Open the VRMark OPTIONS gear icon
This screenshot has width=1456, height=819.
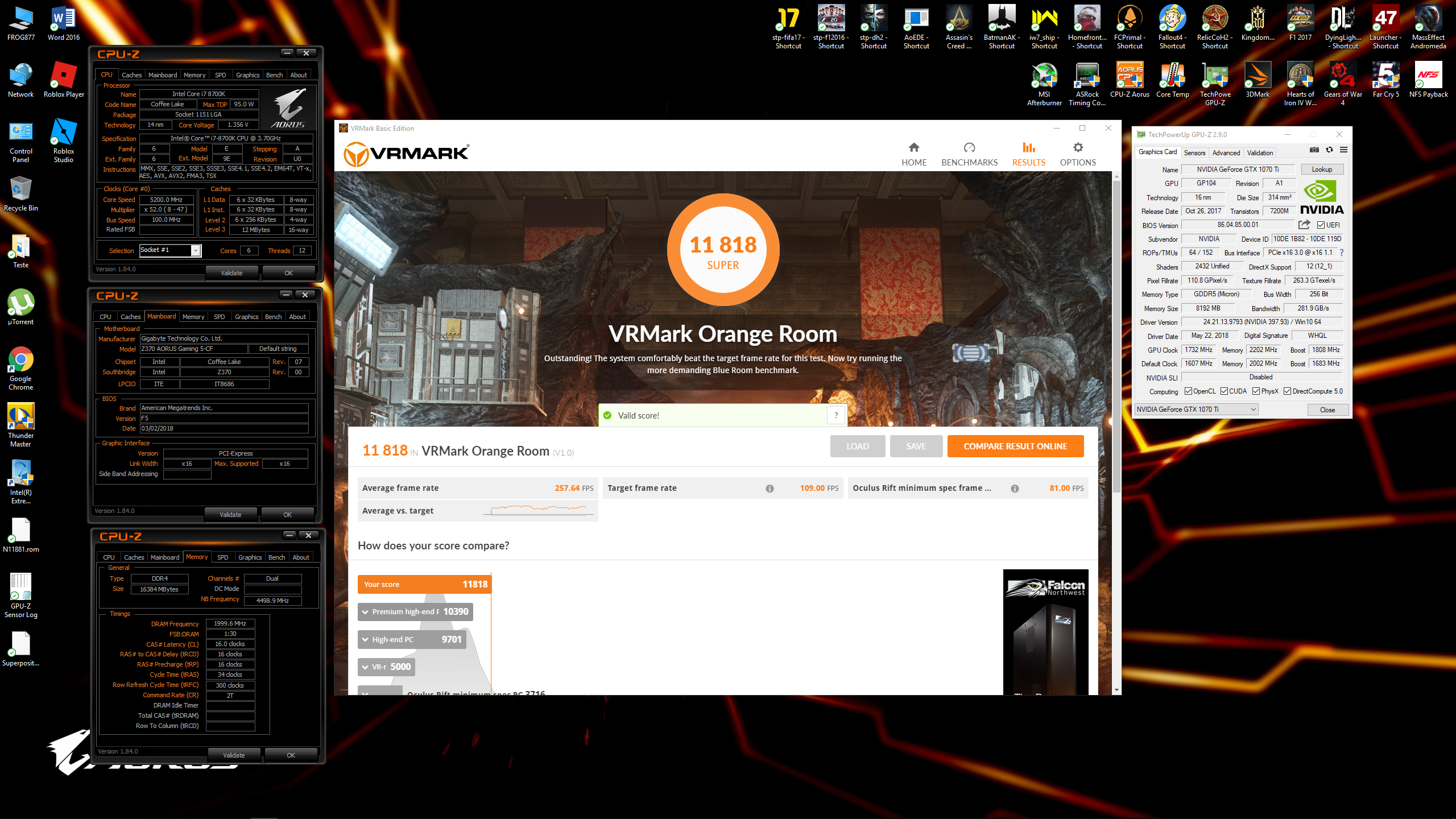click(1078, 148)
